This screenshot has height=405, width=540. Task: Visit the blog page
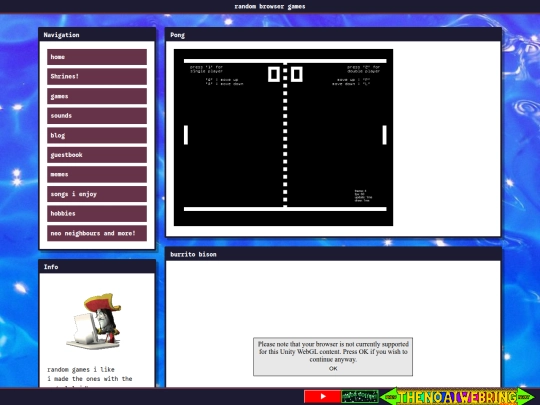point(97,135)
